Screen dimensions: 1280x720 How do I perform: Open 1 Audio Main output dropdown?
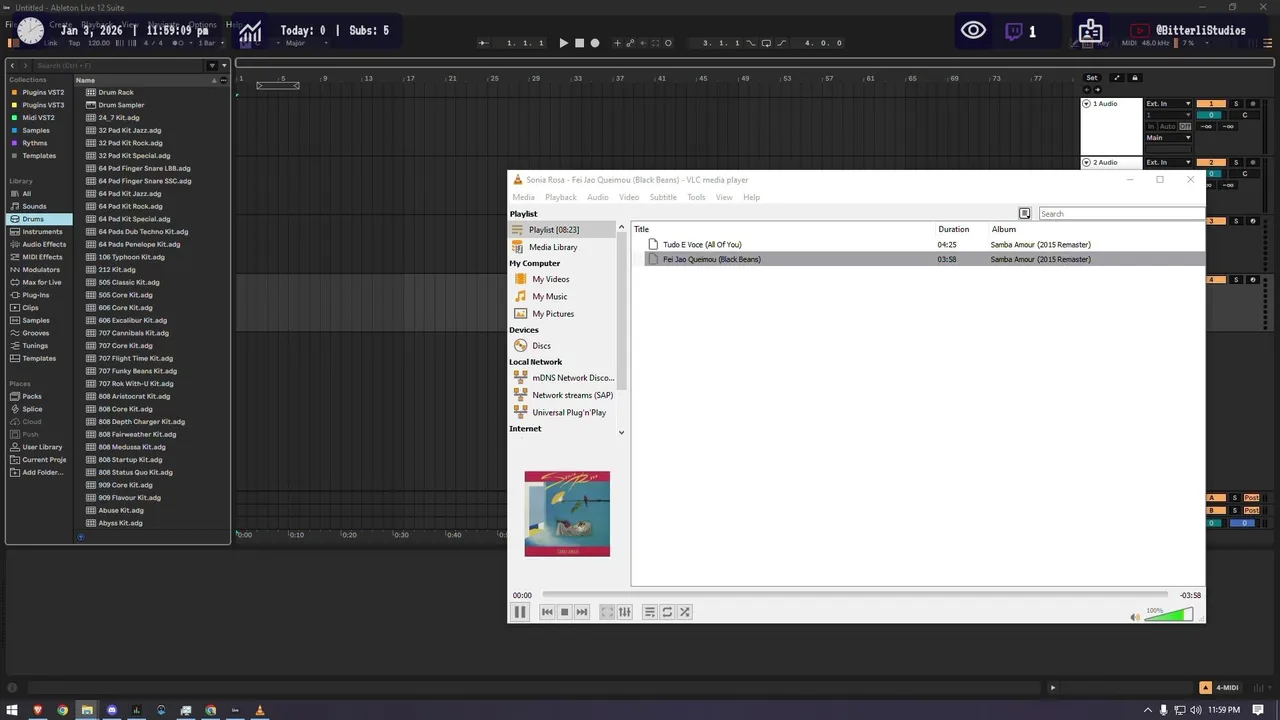click(1169, 138)
